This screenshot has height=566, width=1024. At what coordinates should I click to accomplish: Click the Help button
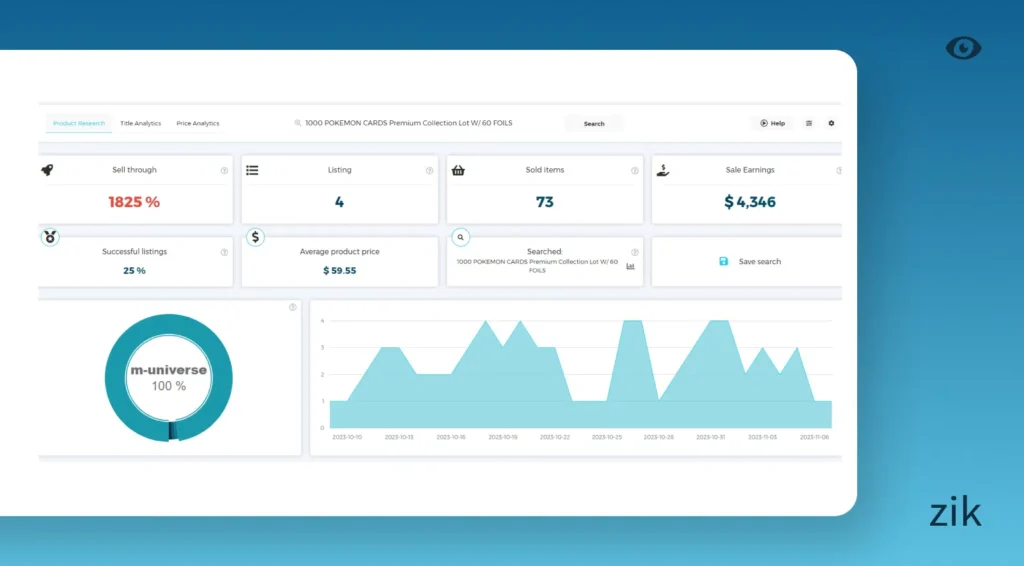coord(772,123)
